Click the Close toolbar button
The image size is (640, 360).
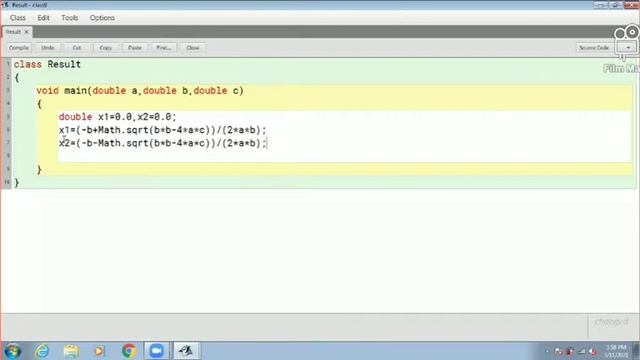pos(193,48)
